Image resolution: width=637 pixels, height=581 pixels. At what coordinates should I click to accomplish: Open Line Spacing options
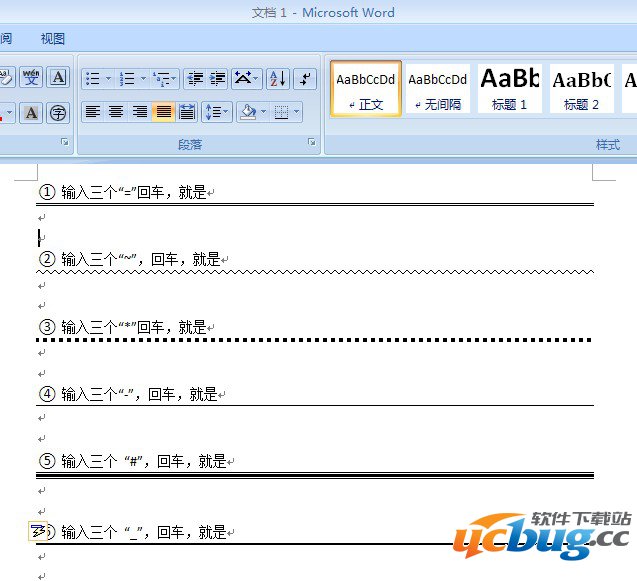click(x=217, y=112)
